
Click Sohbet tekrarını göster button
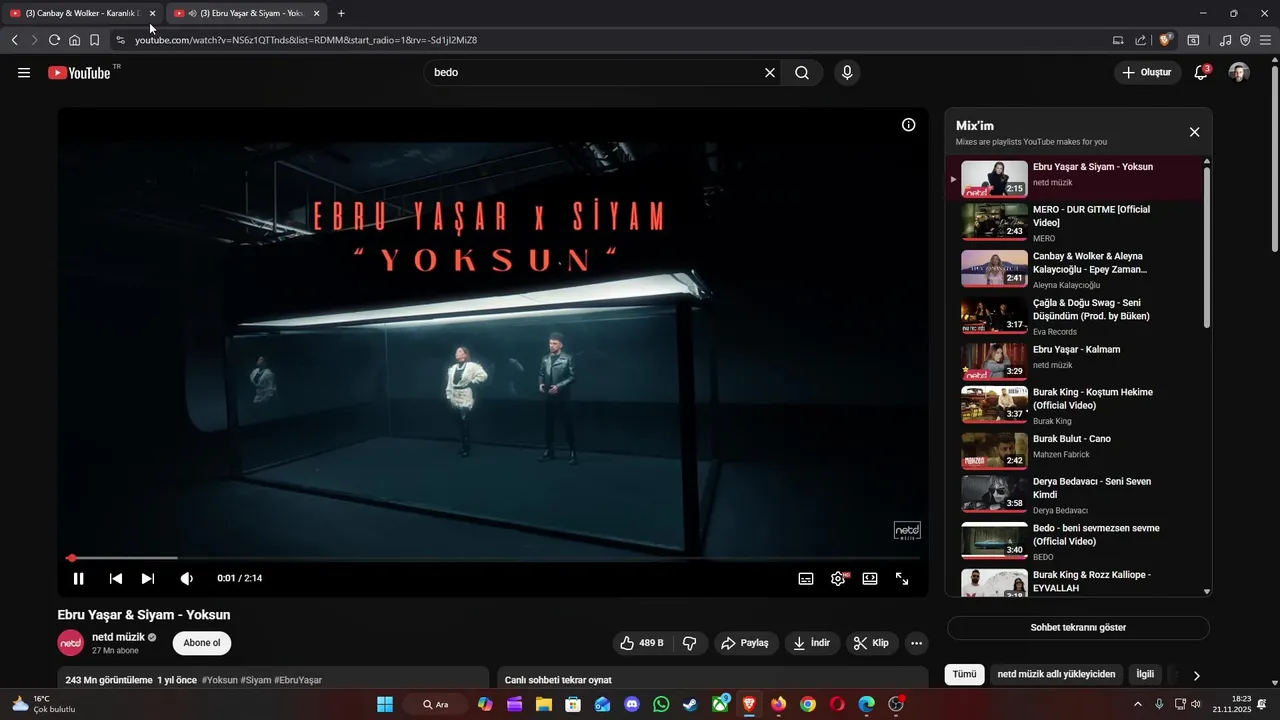[x=1078, y=628]
